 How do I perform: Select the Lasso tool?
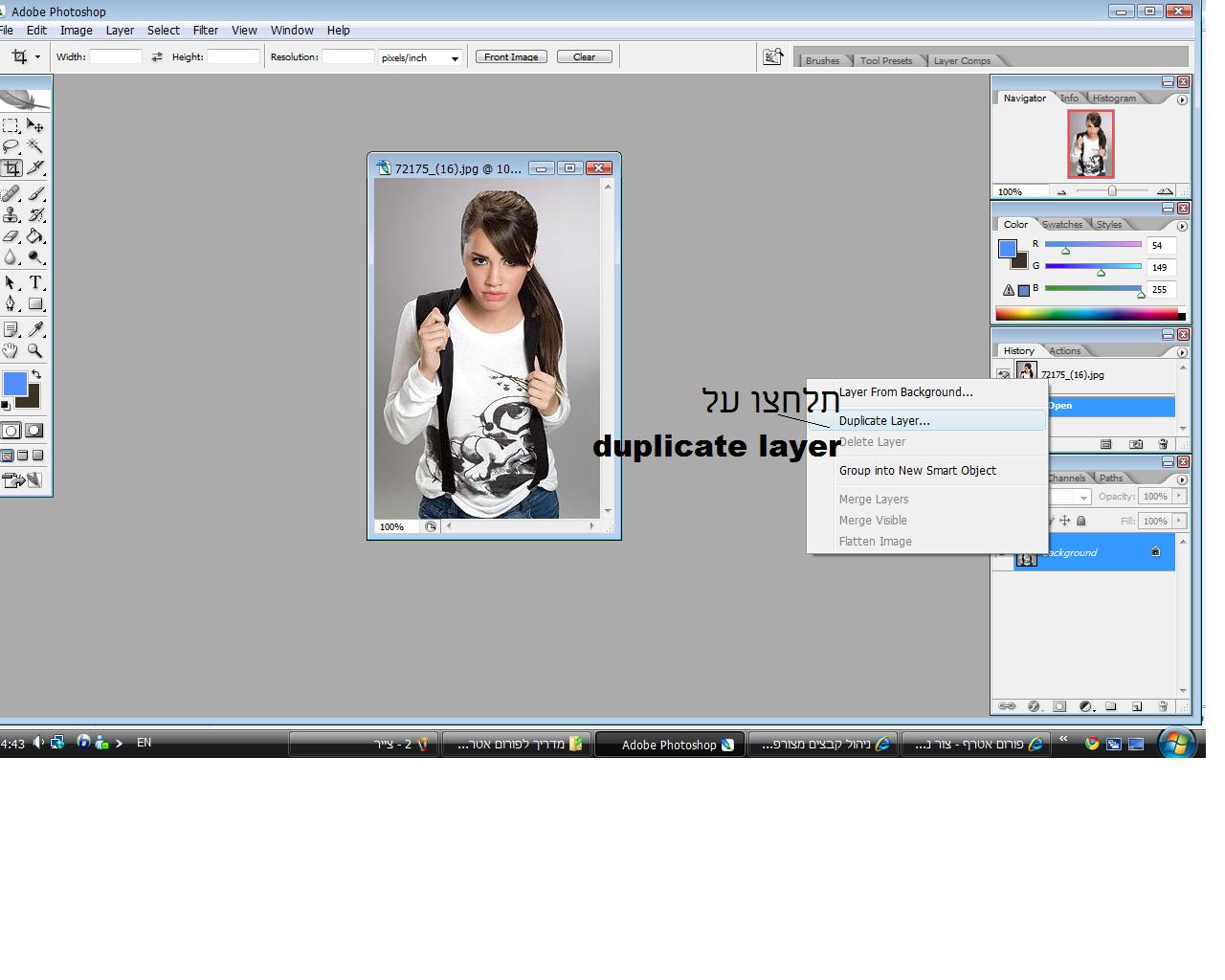(11, 146)
